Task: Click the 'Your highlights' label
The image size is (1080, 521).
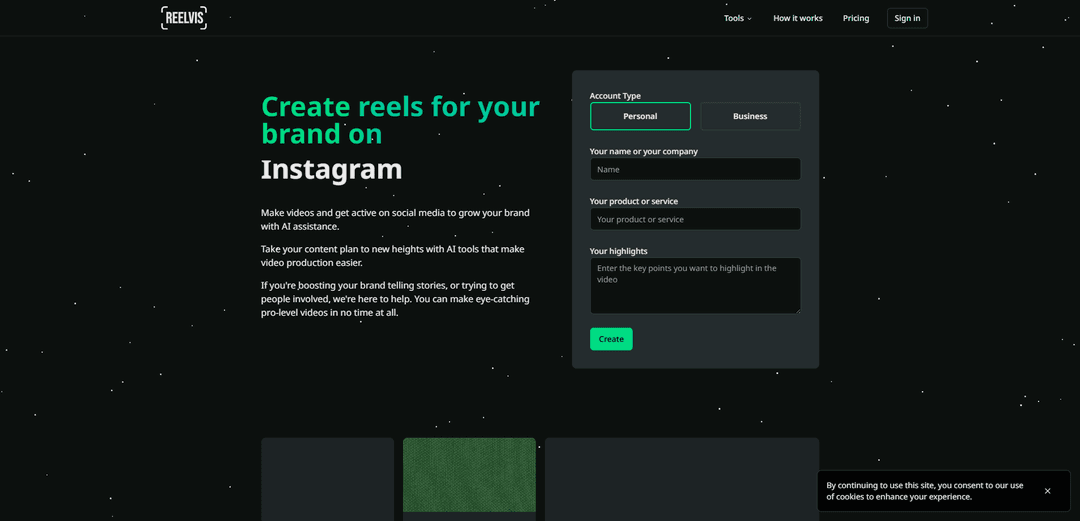Action: point(619,251)
